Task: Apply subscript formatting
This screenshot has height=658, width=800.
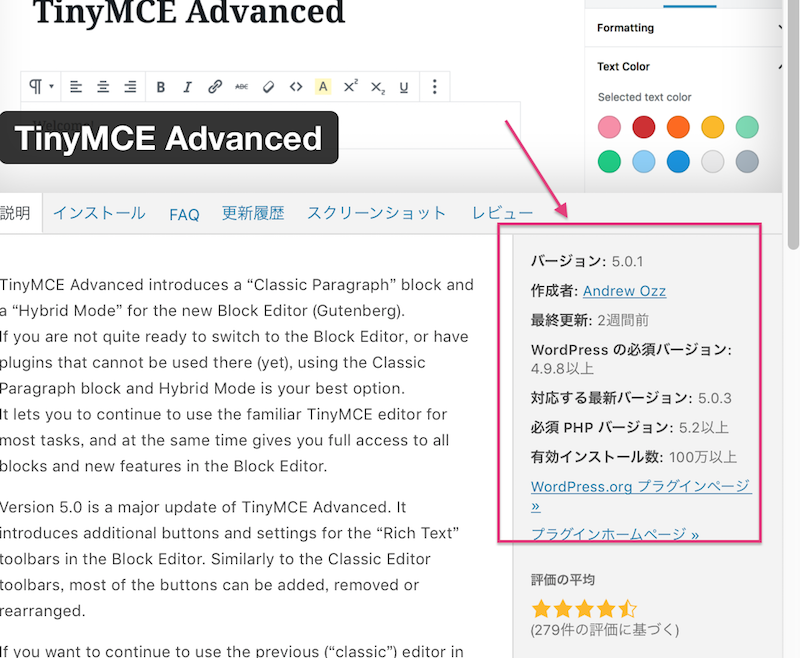Action: [378, 88]
